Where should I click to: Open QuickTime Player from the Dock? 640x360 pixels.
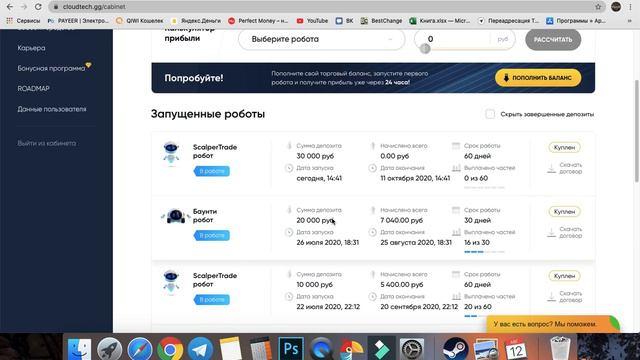pyautogui.click(x=321, y=349)
